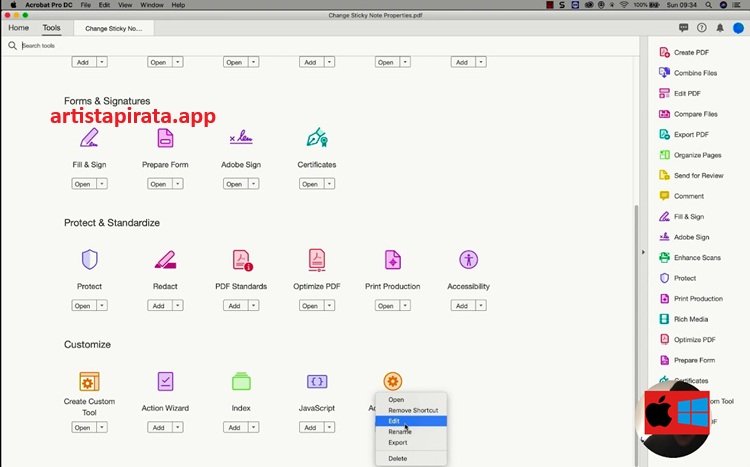This screenshot has width=750, height=467.
Task: Click Add button under Index
Action: click(234, 428)
